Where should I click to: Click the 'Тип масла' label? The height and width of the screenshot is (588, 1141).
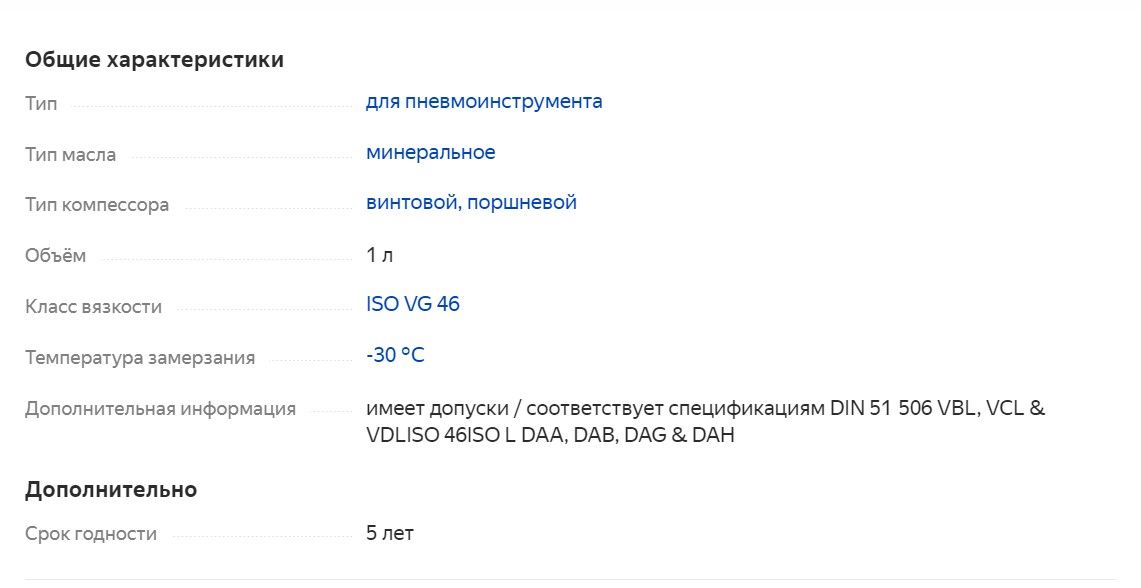(70, 155)
